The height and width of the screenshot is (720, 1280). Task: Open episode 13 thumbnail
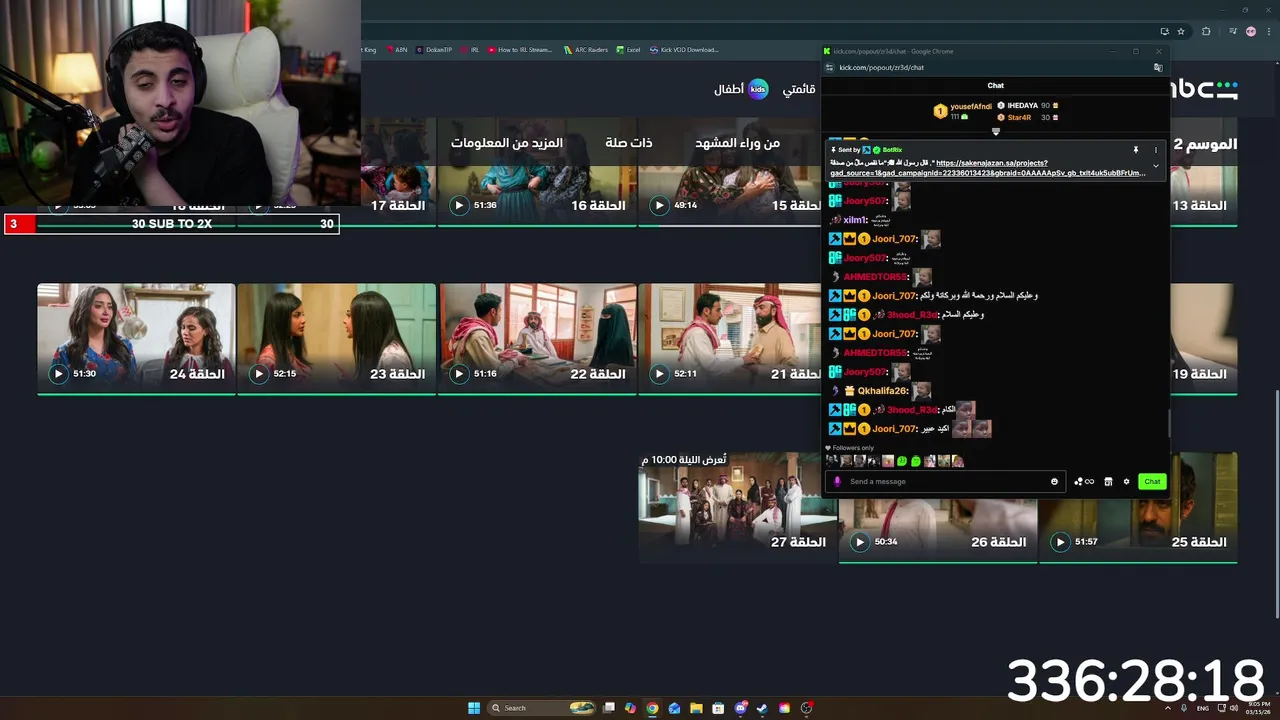click(x=1203, y=172)
